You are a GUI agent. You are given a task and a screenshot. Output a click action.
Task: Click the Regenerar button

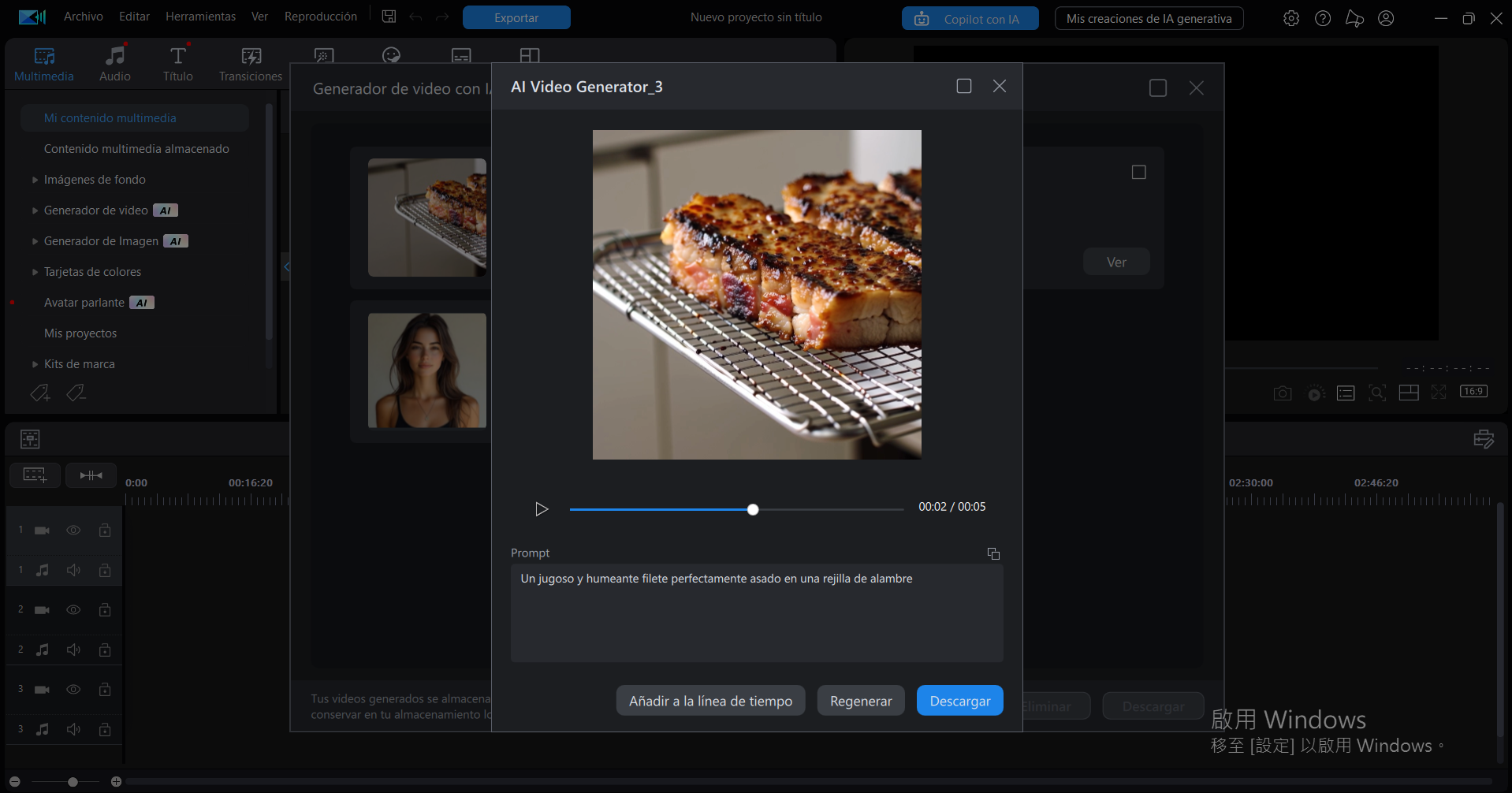point(861,701)
